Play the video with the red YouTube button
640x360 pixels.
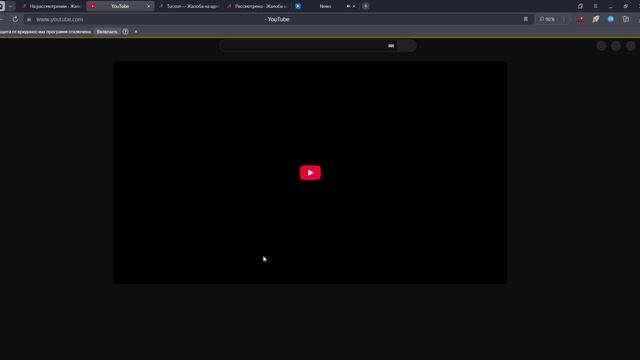pyautogui.click(x=310, y=173)
